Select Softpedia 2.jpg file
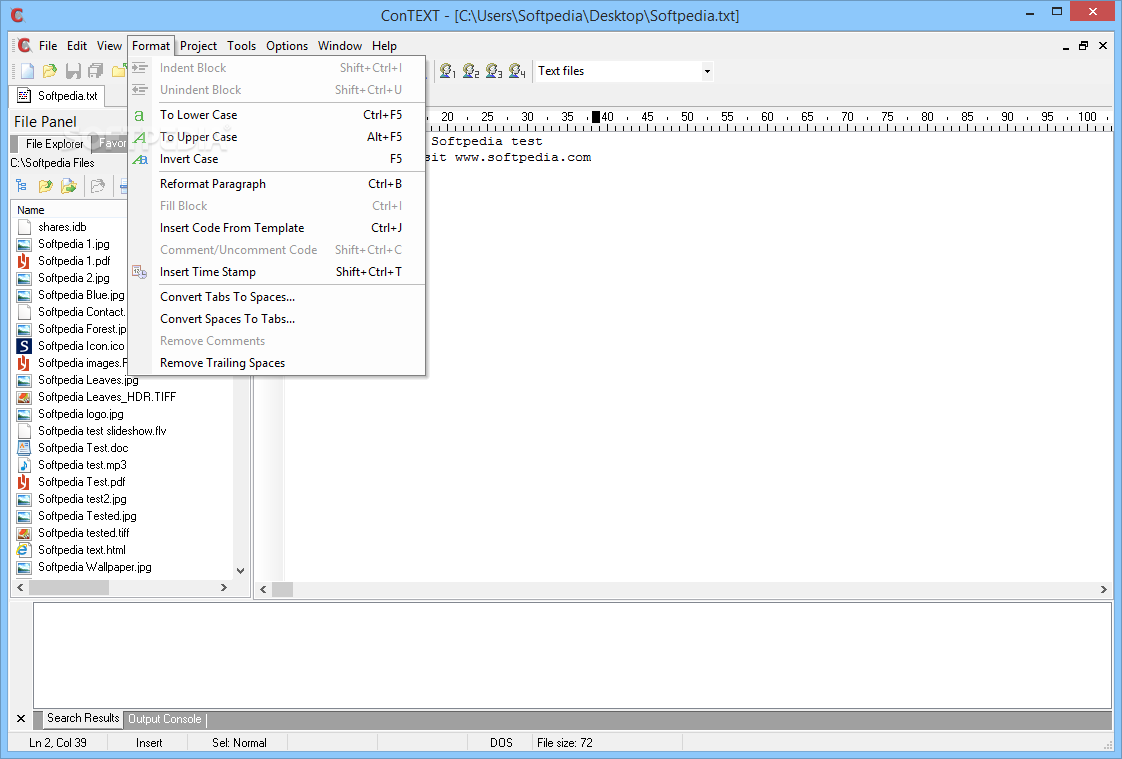Viewport: 1122px width, 759px height. coord(74,278)
